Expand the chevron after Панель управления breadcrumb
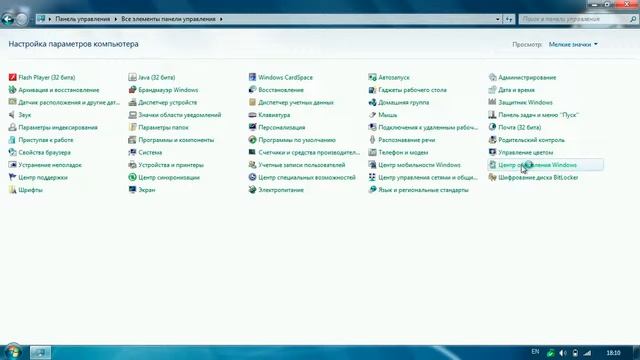640x360 pixels. click(116, 19)
